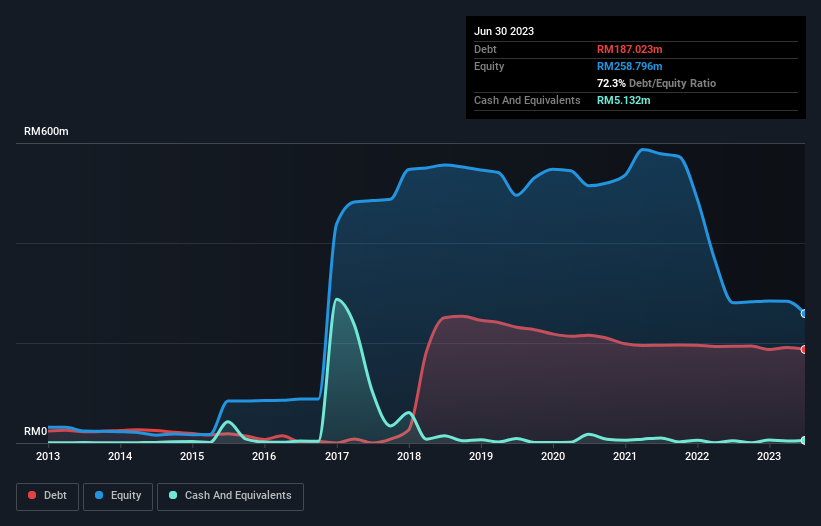Click the 2013 x-axis label
The image size is (821, 526).
pyautogui.click(x=48, y=456)
